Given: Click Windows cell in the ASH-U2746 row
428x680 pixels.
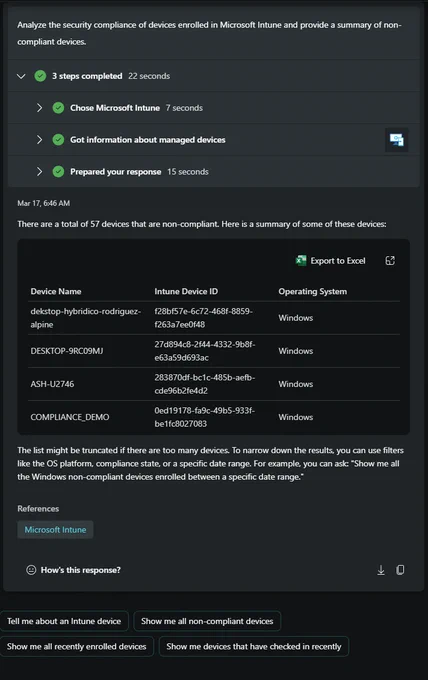Looking at the screenshot, I should (296, 384).
